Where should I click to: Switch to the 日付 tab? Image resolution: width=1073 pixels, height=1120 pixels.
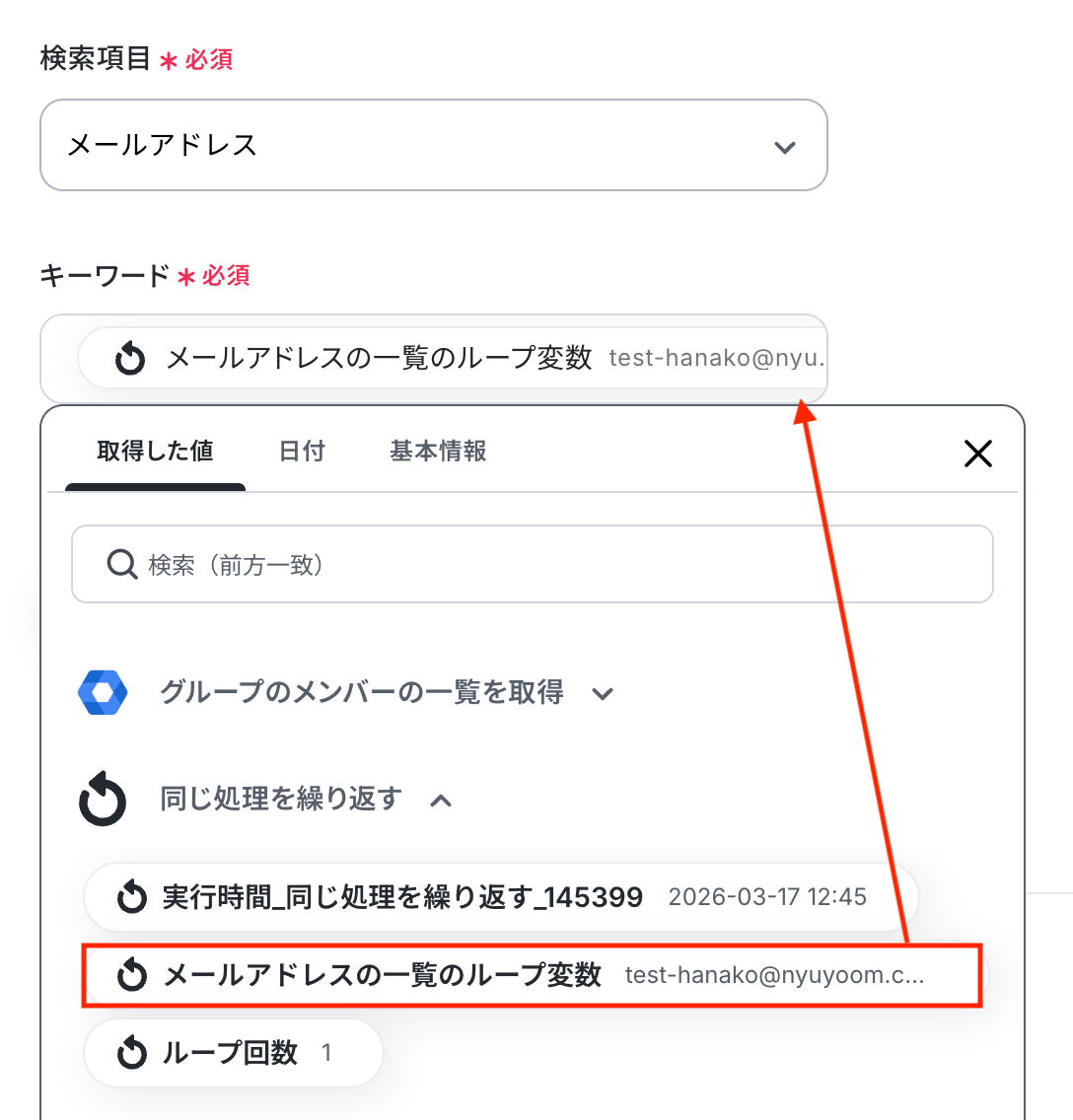click(302, 452)
